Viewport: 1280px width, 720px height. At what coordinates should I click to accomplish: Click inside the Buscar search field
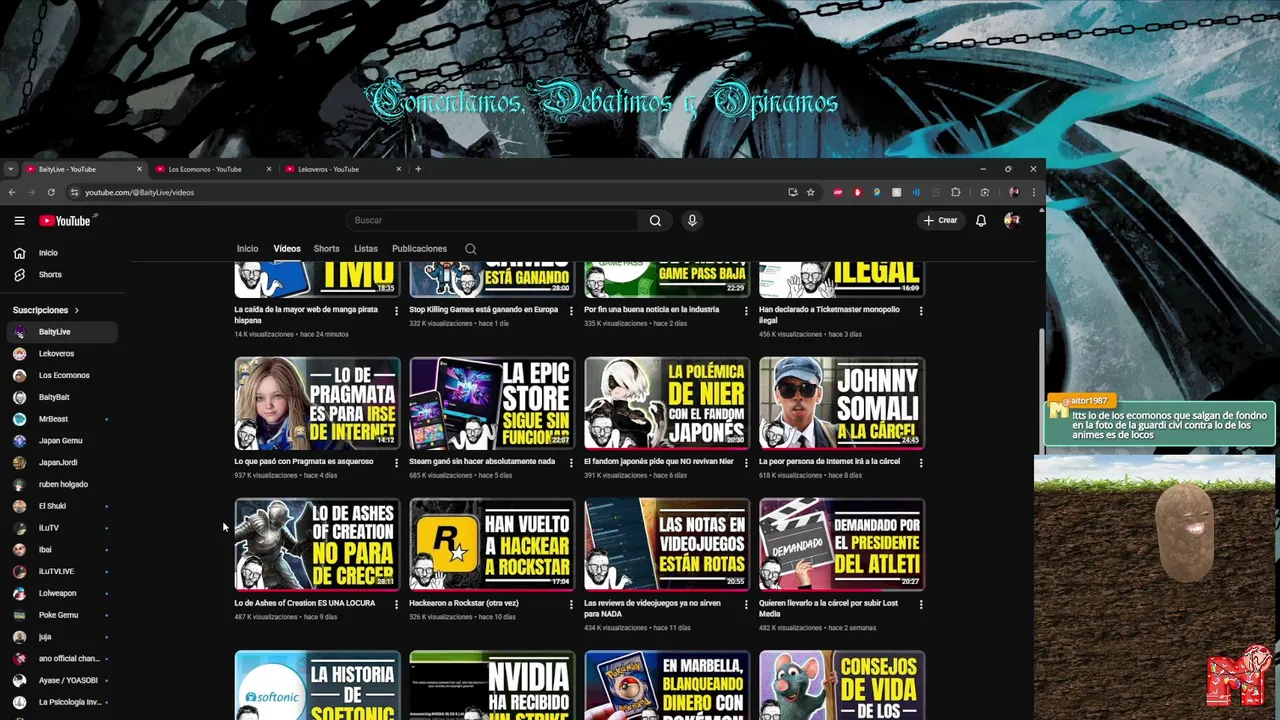click(492, 221)
